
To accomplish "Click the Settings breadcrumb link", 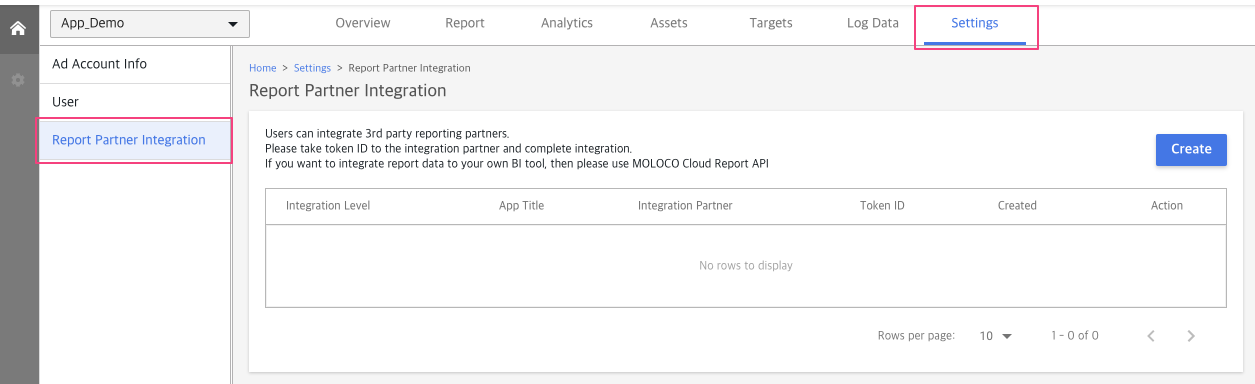I will [x=312, y=68].
